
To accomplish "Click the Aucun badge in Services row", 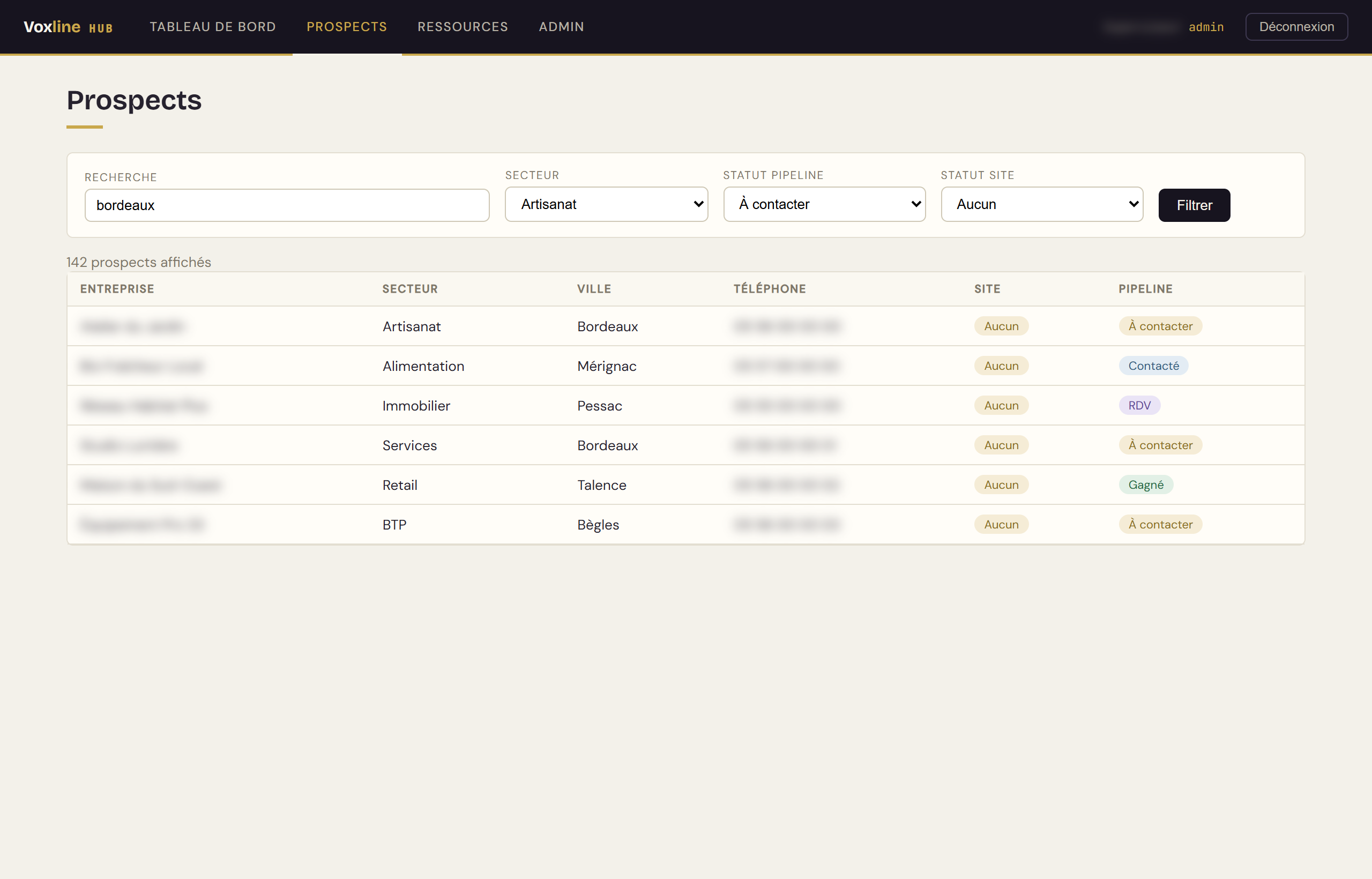I will point(1001,445).
